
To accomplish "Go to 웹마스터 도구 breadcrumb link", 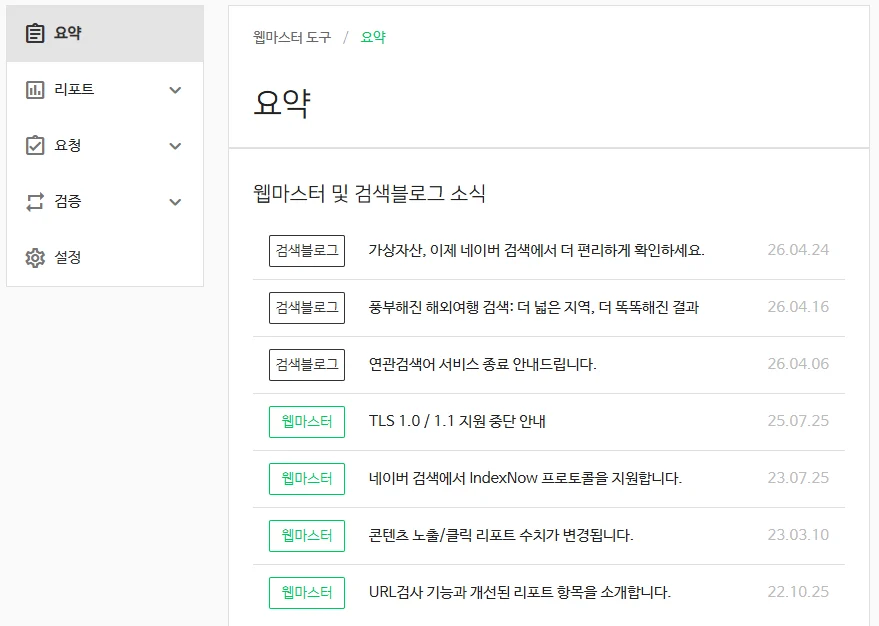I will [292, 37].
